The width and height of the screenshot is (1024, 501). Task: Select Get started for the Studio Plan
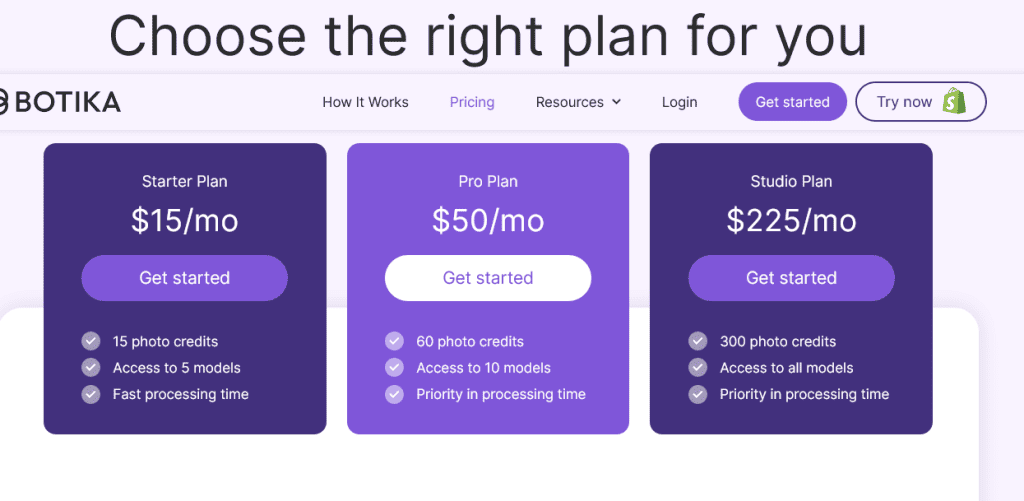[x=791, y=278]
